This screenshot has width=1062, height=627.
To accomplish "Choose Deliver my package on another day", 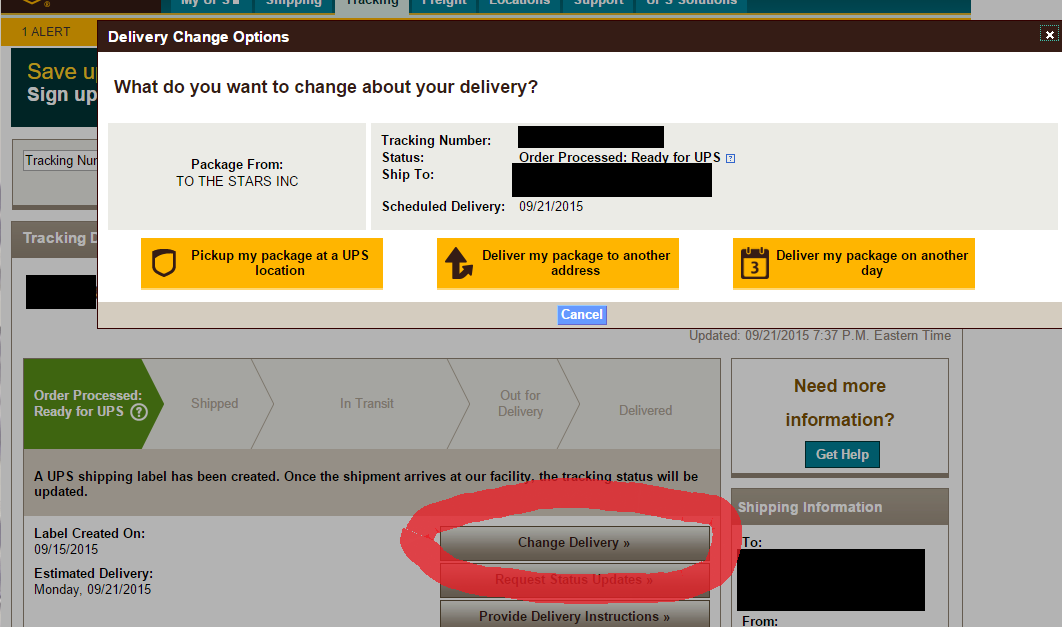I will click(853, 263).
